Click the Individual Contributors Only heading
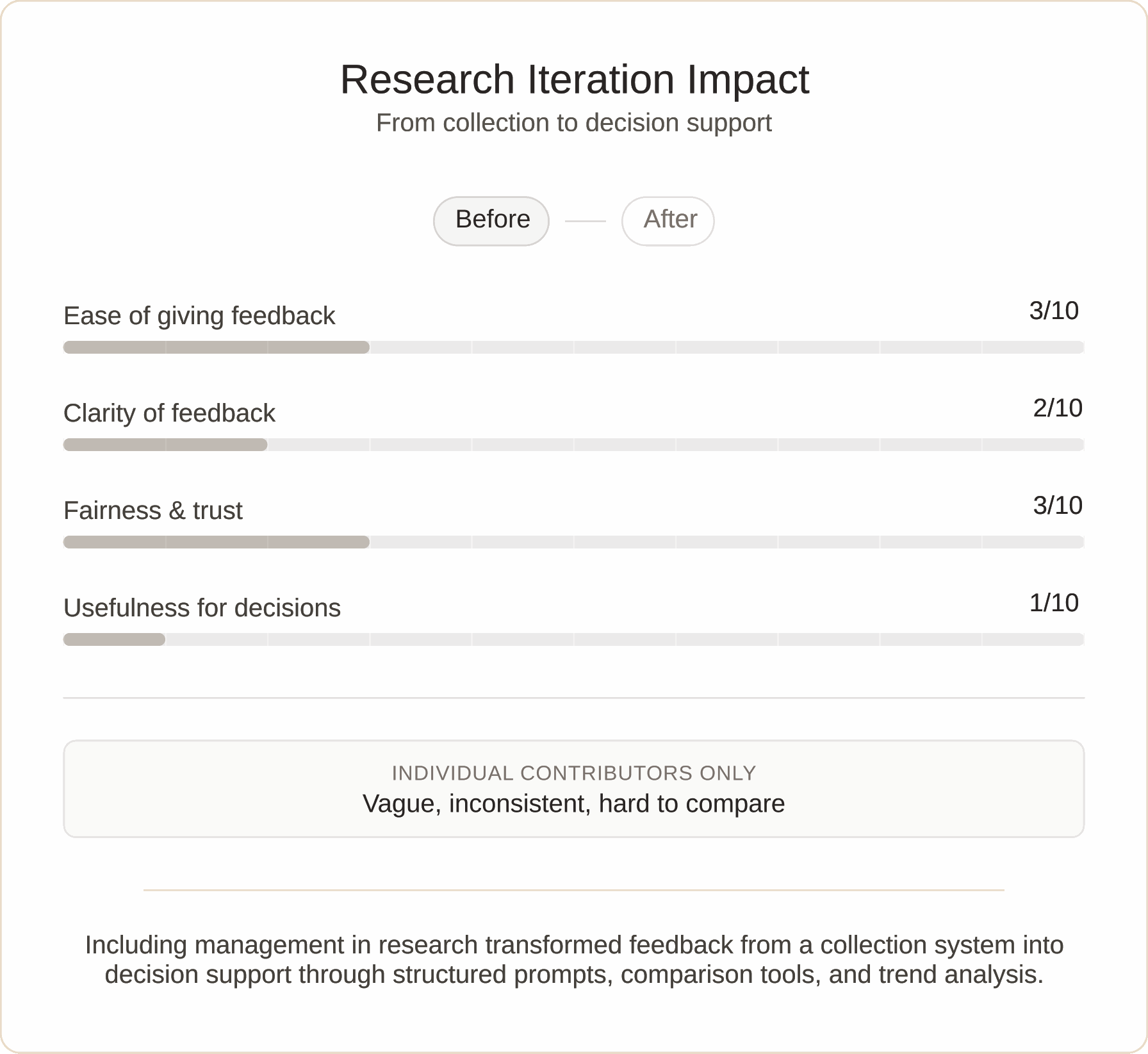This screenshot has height=1054, width=1148. [573, 773]
